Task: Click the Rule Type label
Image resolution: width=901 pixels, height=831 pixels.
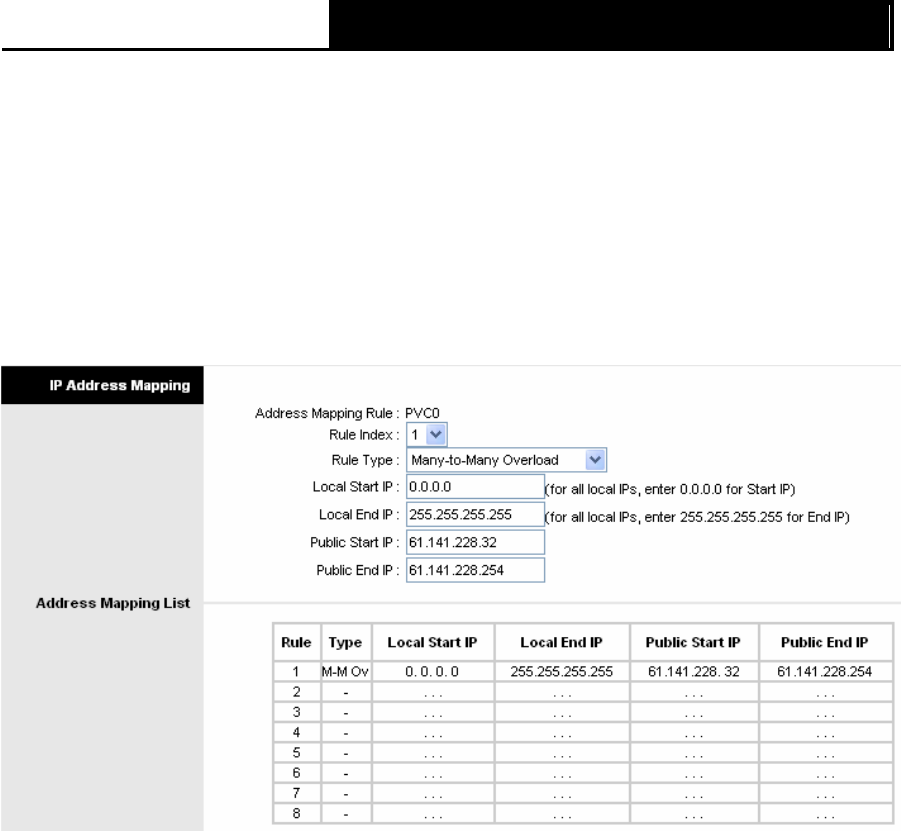Action: pos(365,460)
